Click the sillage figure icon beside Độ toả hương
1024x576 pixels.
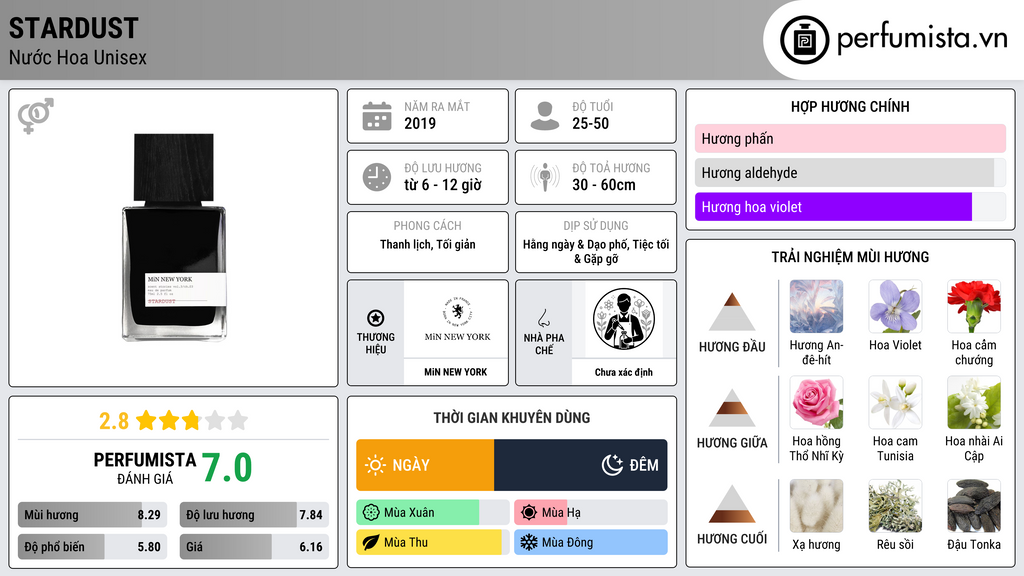[x=545, y=177]
